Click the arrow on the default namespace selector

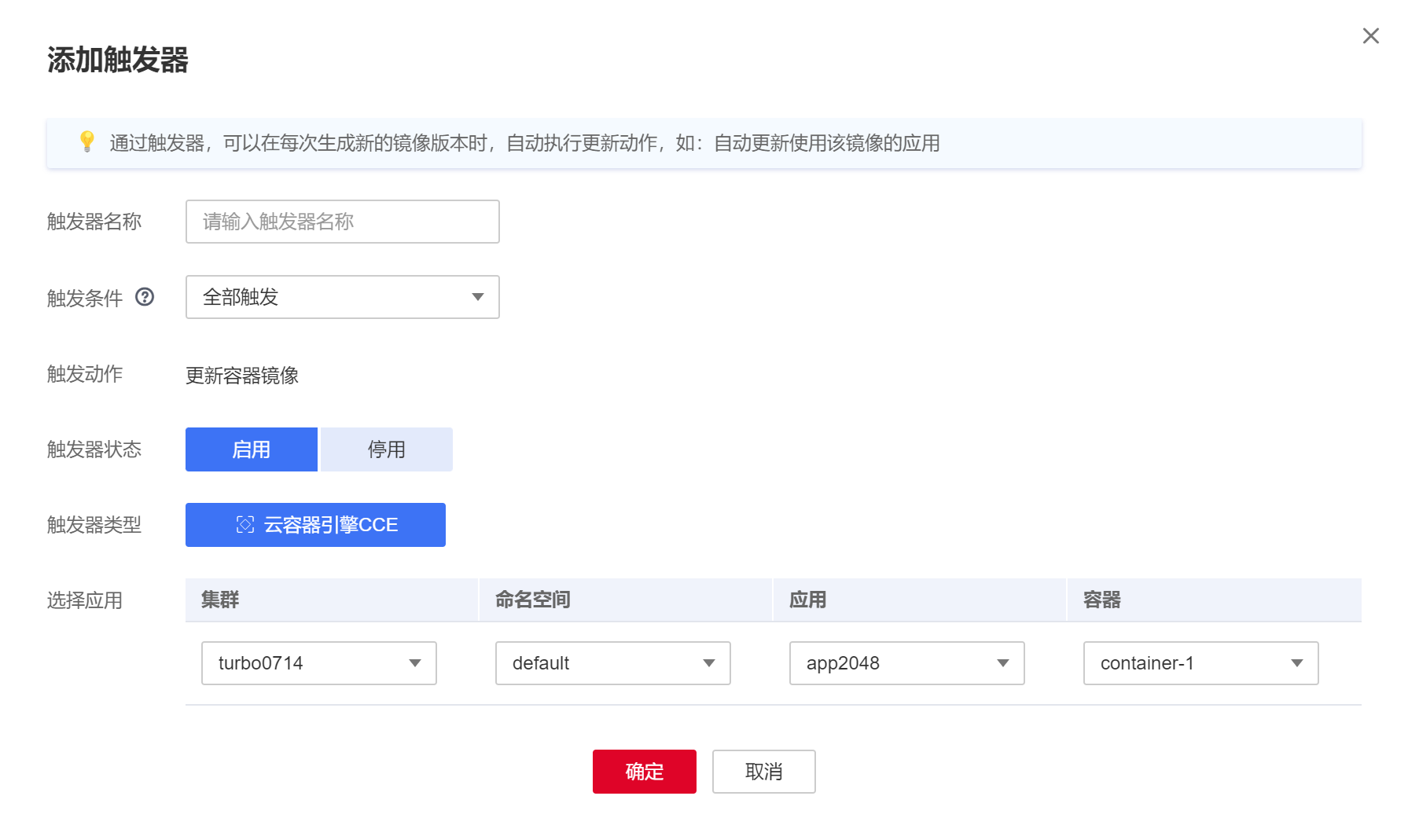click(x=710, y=663)
